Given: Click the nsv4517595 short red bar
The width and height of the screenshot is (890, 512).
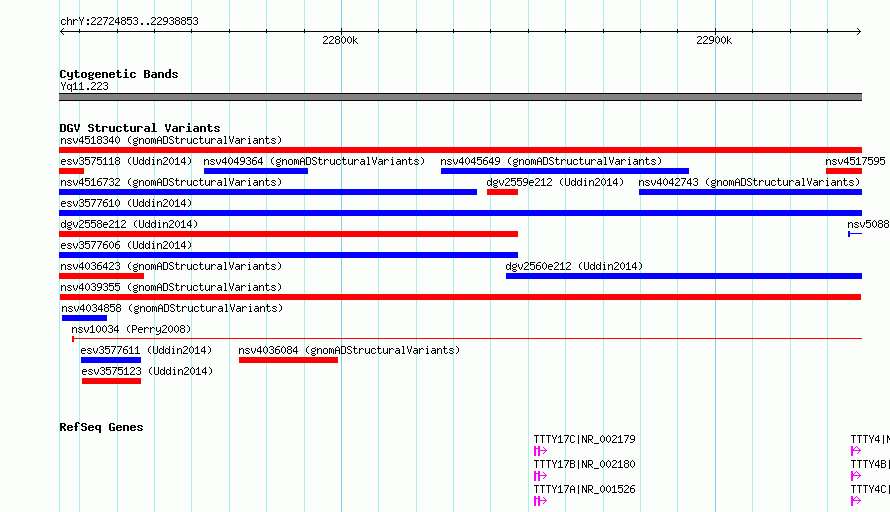Looking at the screenshot, I should 844,171.
